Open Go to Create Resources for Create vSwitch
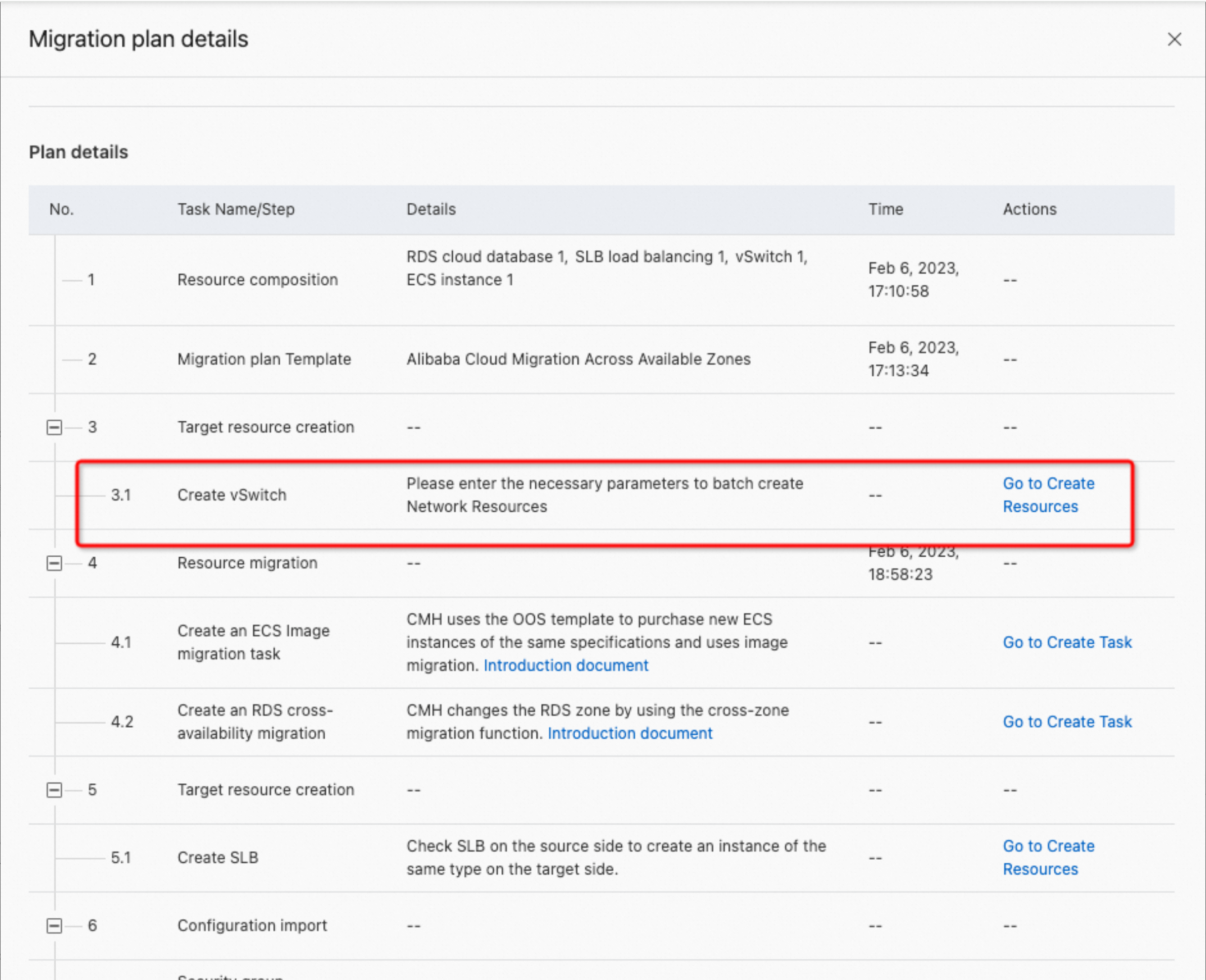The height and width of the screenshot is (980, 1206). (1049, 495)
